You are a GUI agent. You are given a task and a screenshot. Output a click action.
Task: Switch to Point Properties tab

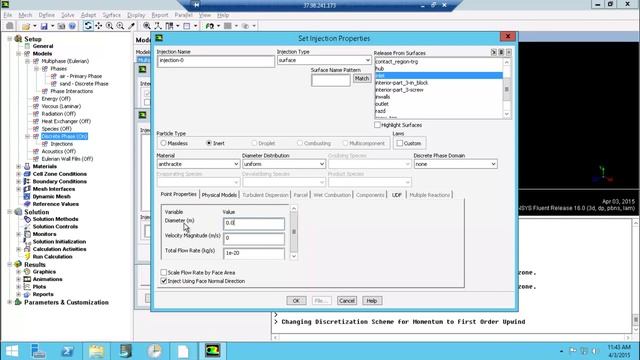(x=178, y=194)
